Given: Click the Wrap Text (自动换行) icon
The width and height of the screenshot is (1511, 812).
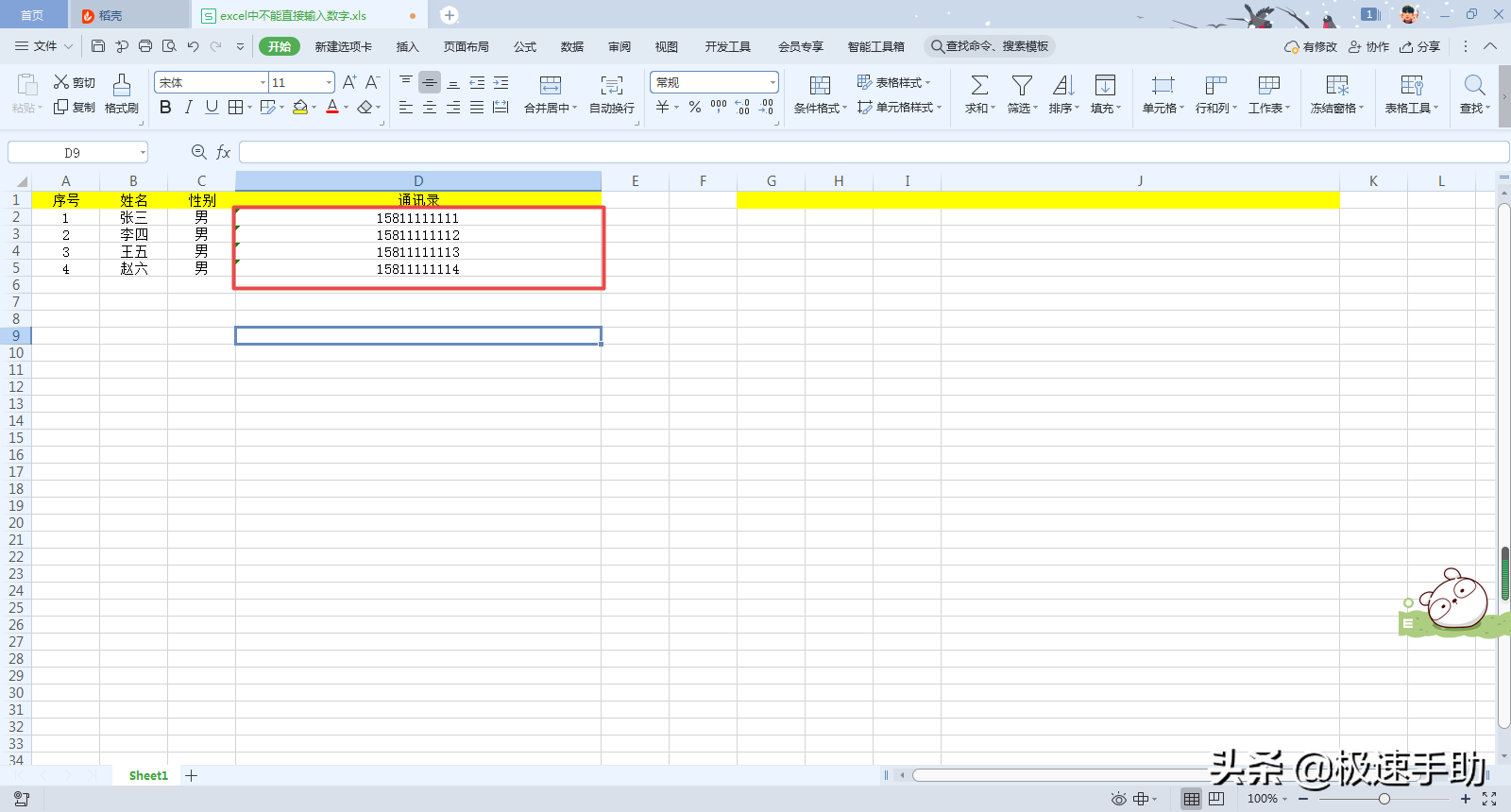Looking at the screenshot, I should coord(612,85).
